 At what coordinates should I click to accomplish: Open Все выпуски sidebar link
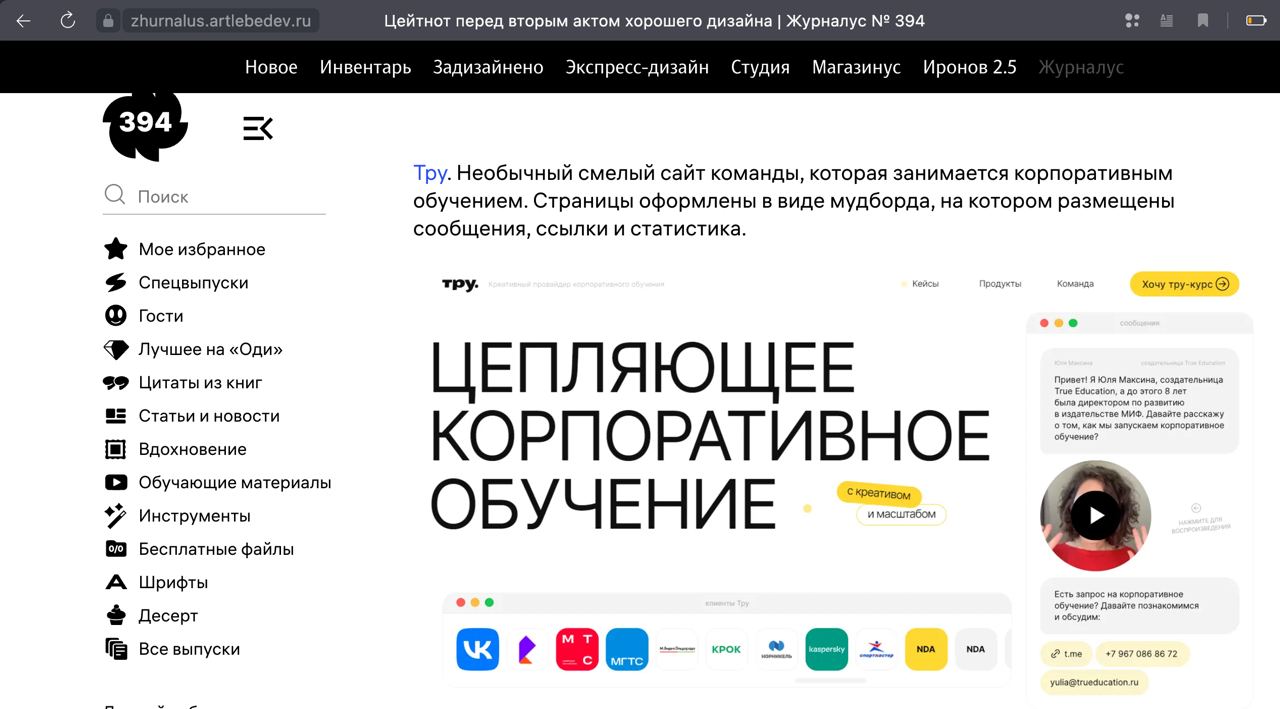tap(189, 648)
